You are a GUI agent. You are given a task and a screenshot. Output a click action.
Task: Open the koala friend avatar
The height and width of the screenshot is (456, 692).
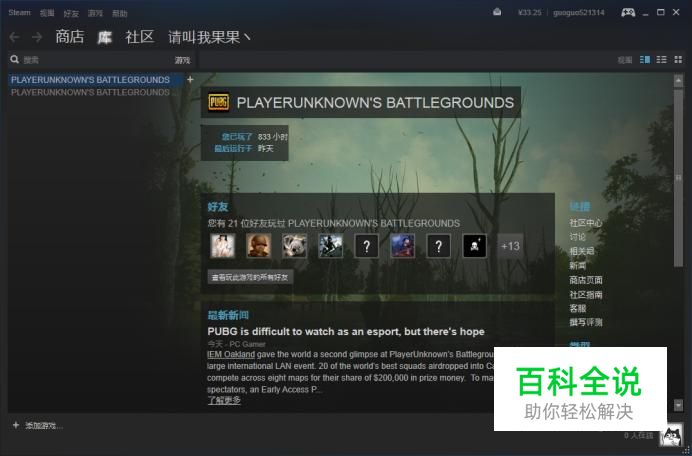click(294, 246)
